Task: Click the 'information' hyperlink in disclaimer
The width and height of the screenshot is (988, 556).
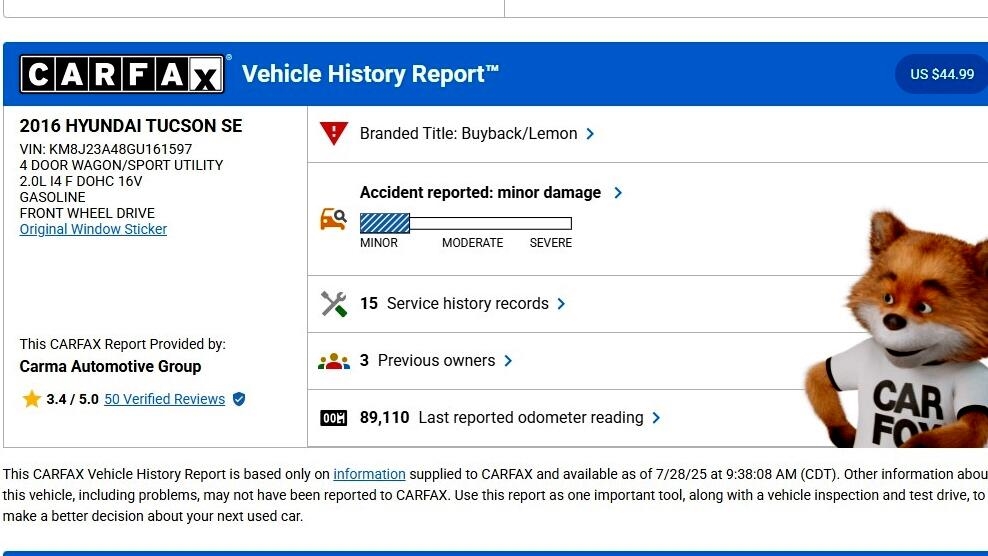Action: (x=369, y=474)
